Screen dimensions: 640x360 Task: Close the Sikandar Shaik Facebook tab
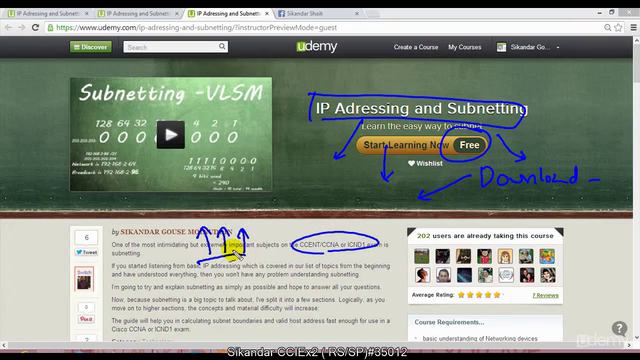pyautogui.click(x=357, y=13)
